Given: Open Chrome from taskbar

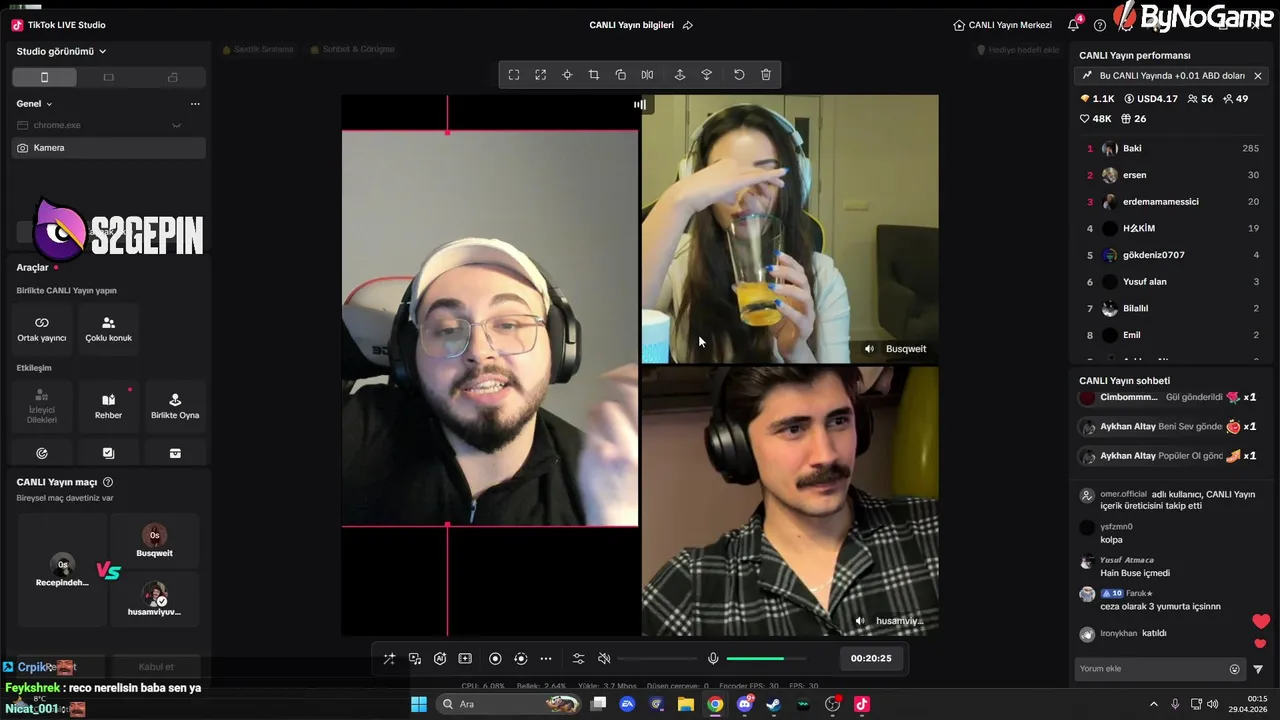Looking at the screenshot, I should tap(715, 704).
